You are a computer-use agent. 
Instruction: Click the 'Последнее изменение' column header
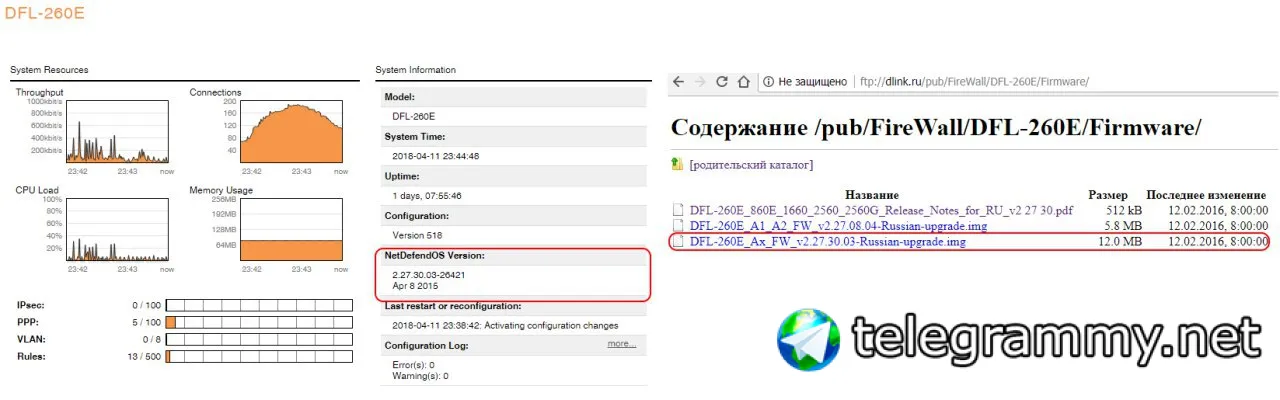(x=1207, y=195)
